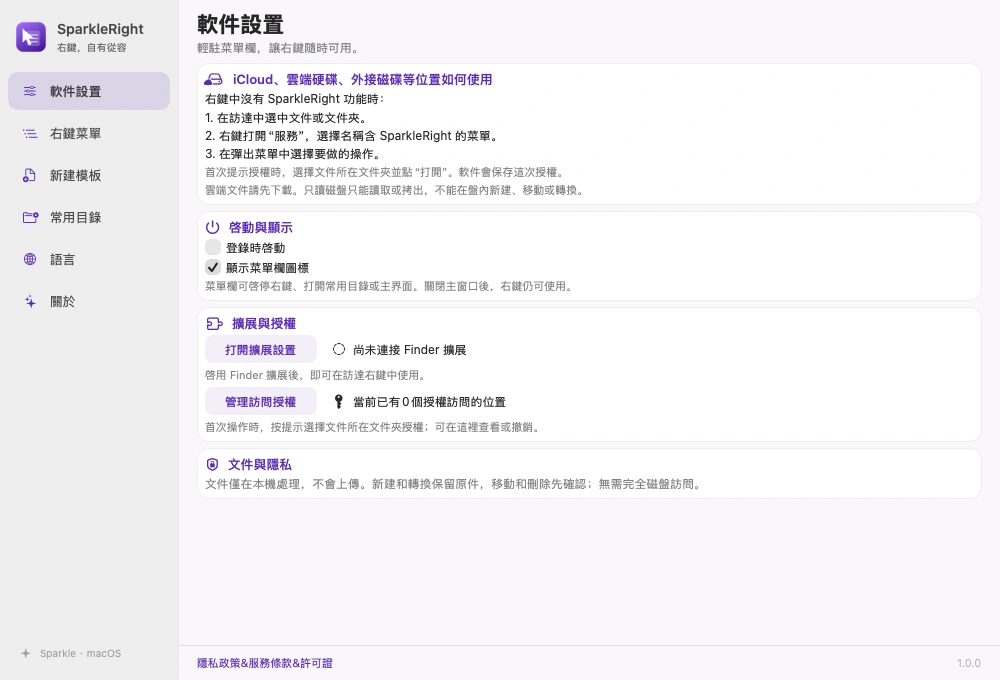
Task: Click the 當前已有 0 個授權訪問的位置 text
Action: (x=429, y=402)
